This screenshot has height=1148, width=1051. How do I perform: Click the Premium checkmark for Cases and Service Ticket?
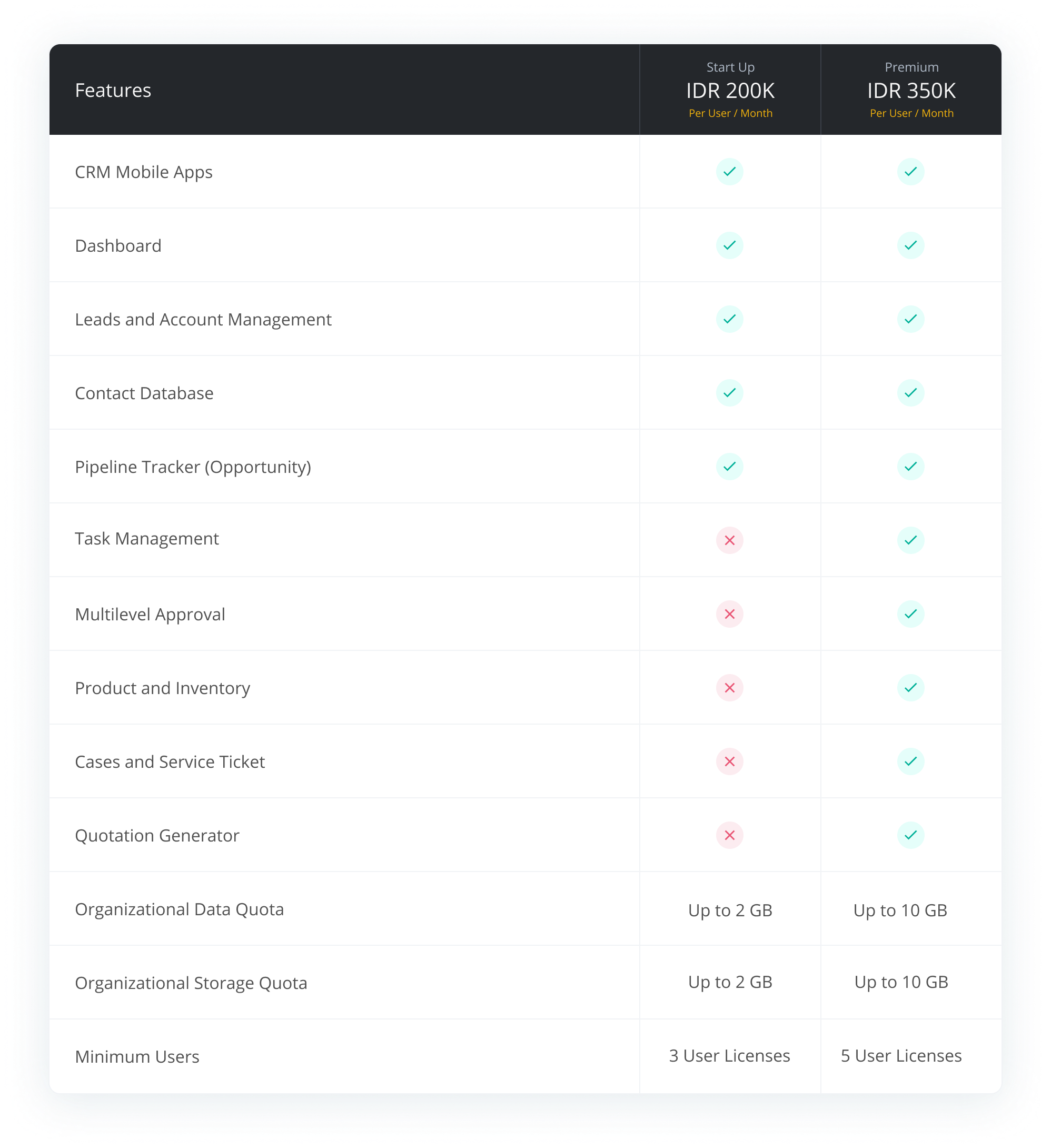click(x=910, y=761)
